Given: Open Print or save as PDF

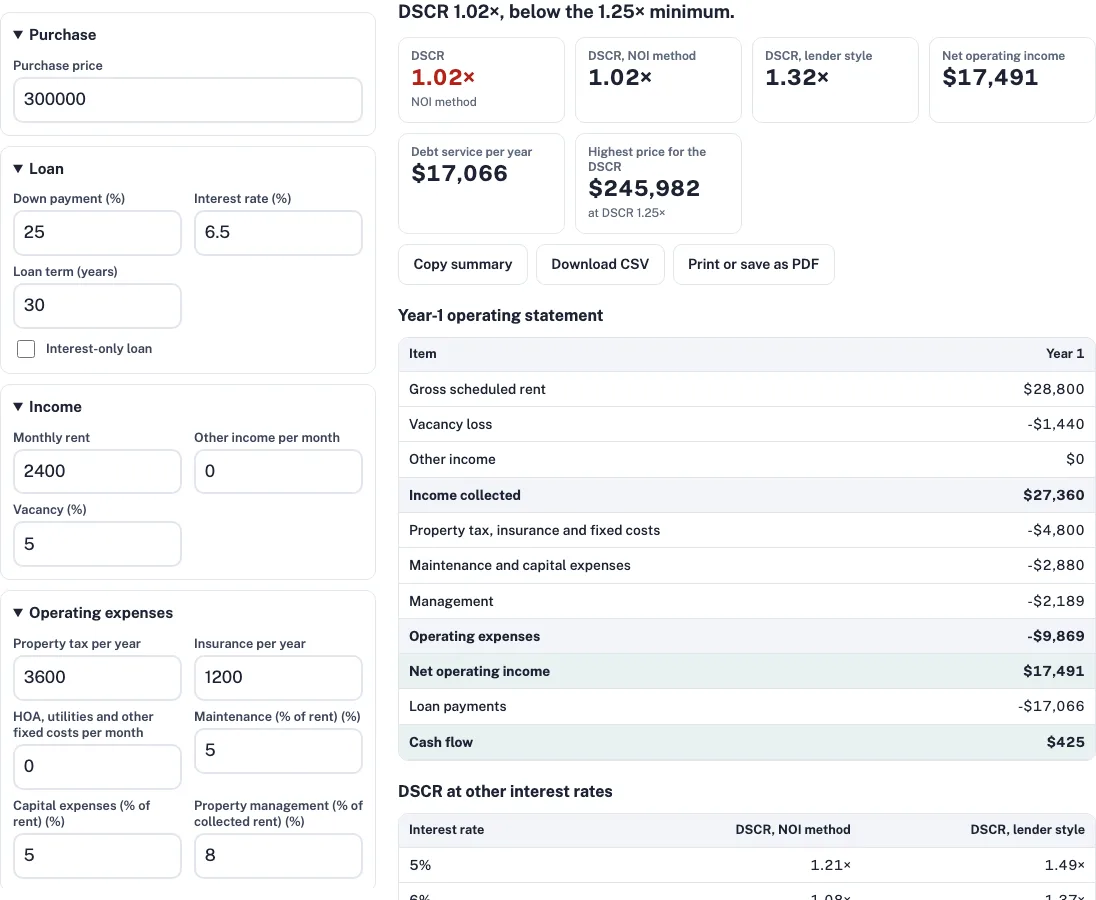Looking at the screenshot, I should 754,264.
